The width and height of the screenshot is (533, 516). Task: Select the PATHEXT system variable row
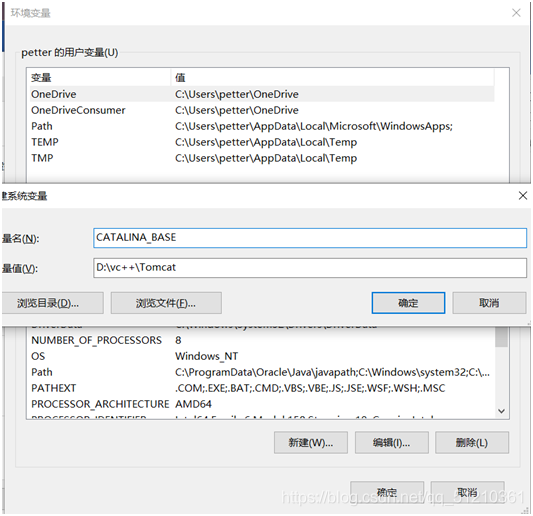click(x=262, y=388)
